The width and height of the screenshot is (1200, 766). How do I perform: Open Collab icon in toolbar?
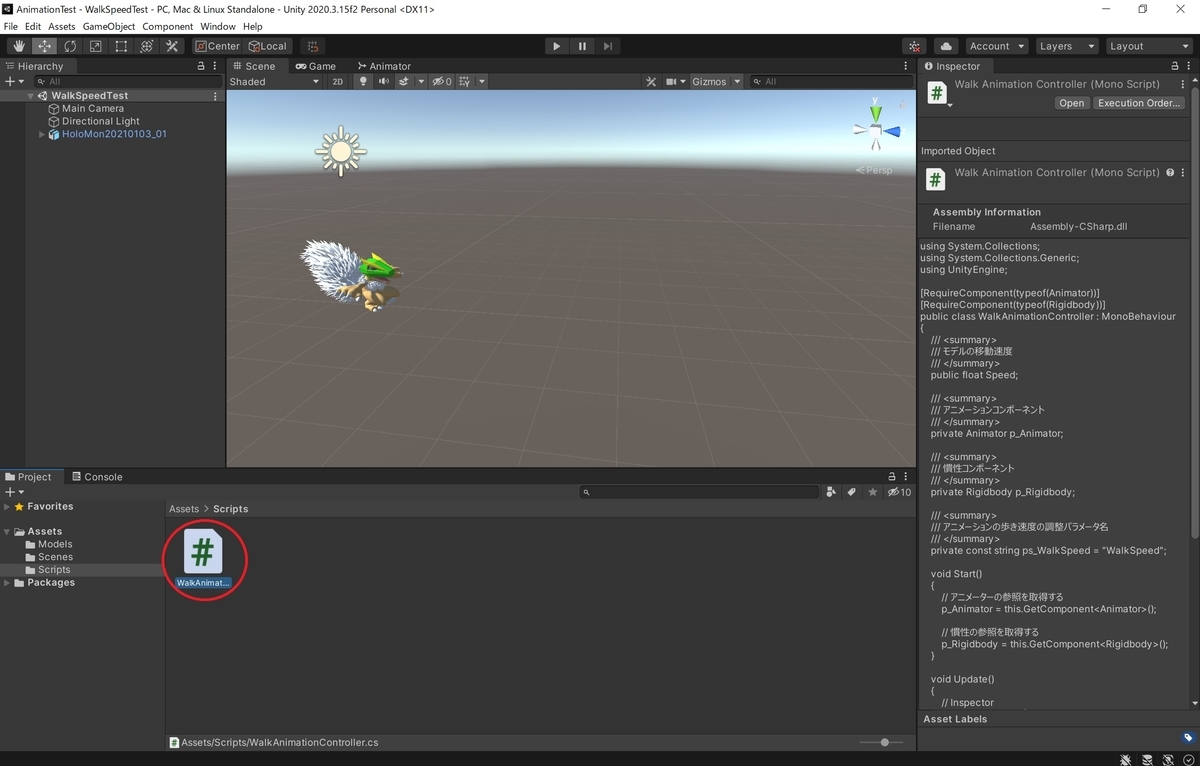point(914,46)
